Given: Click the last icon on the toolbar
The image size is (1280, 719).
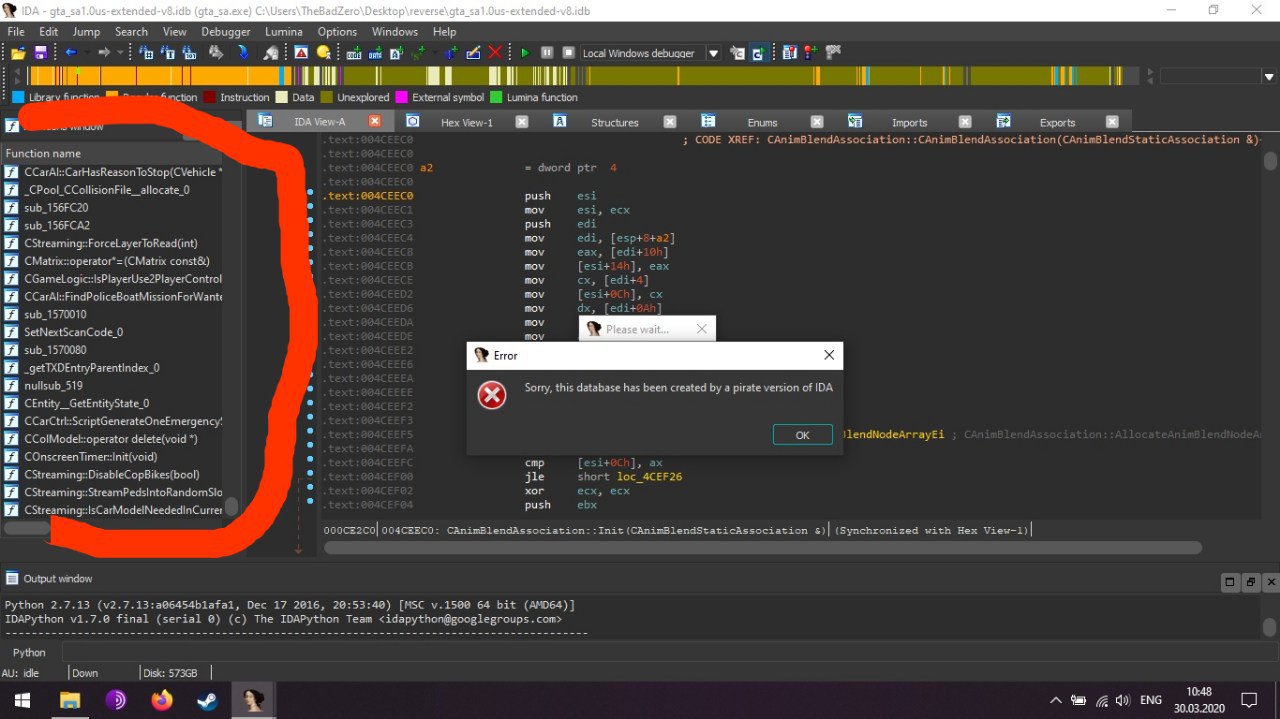Looking at the screenshot, I should (833, 53).
